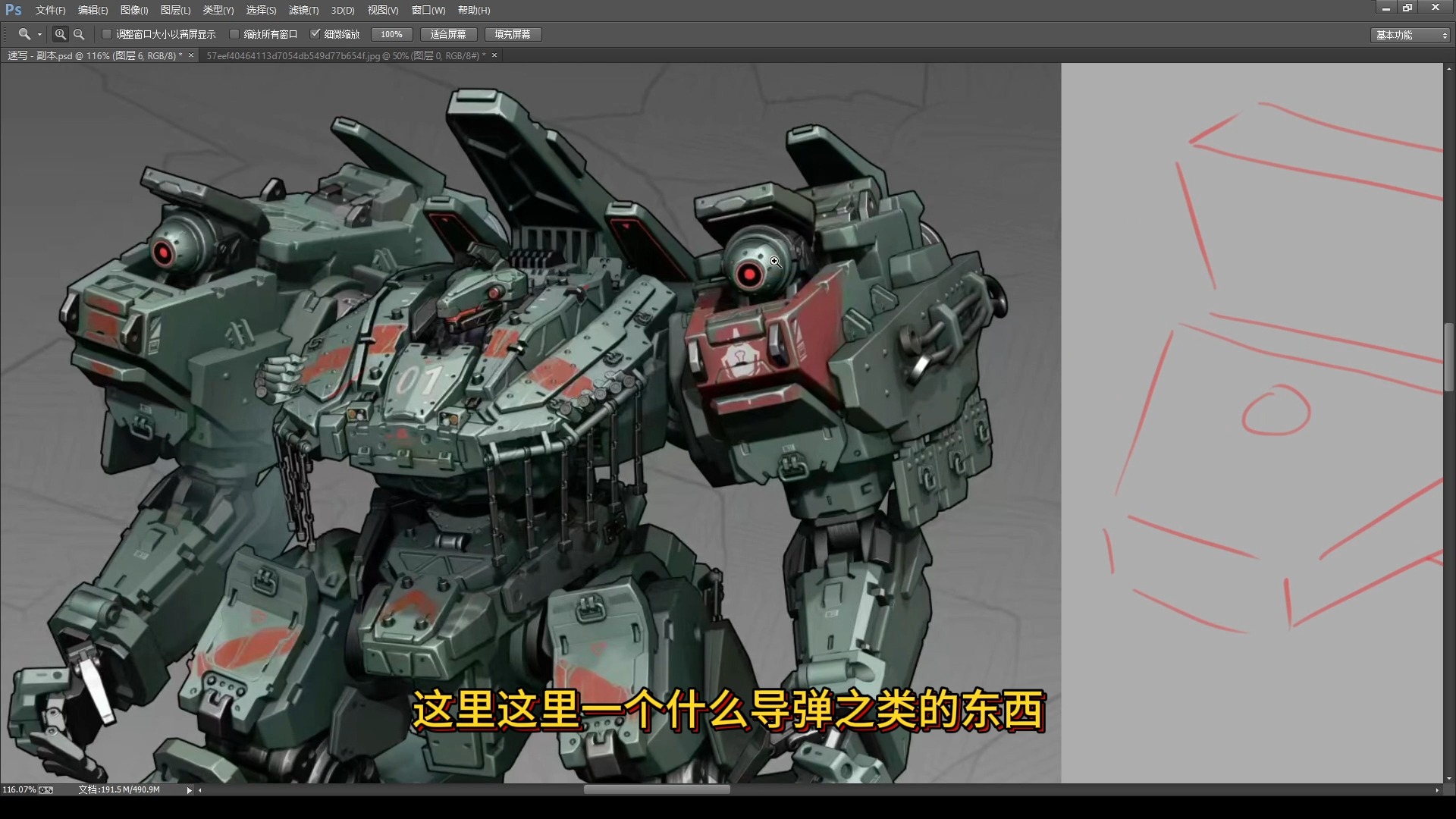Screen dimensions: 1456x819
Task: Open the 类型(Y) menu
Action: pyautogui.click(x=218, y=10)
